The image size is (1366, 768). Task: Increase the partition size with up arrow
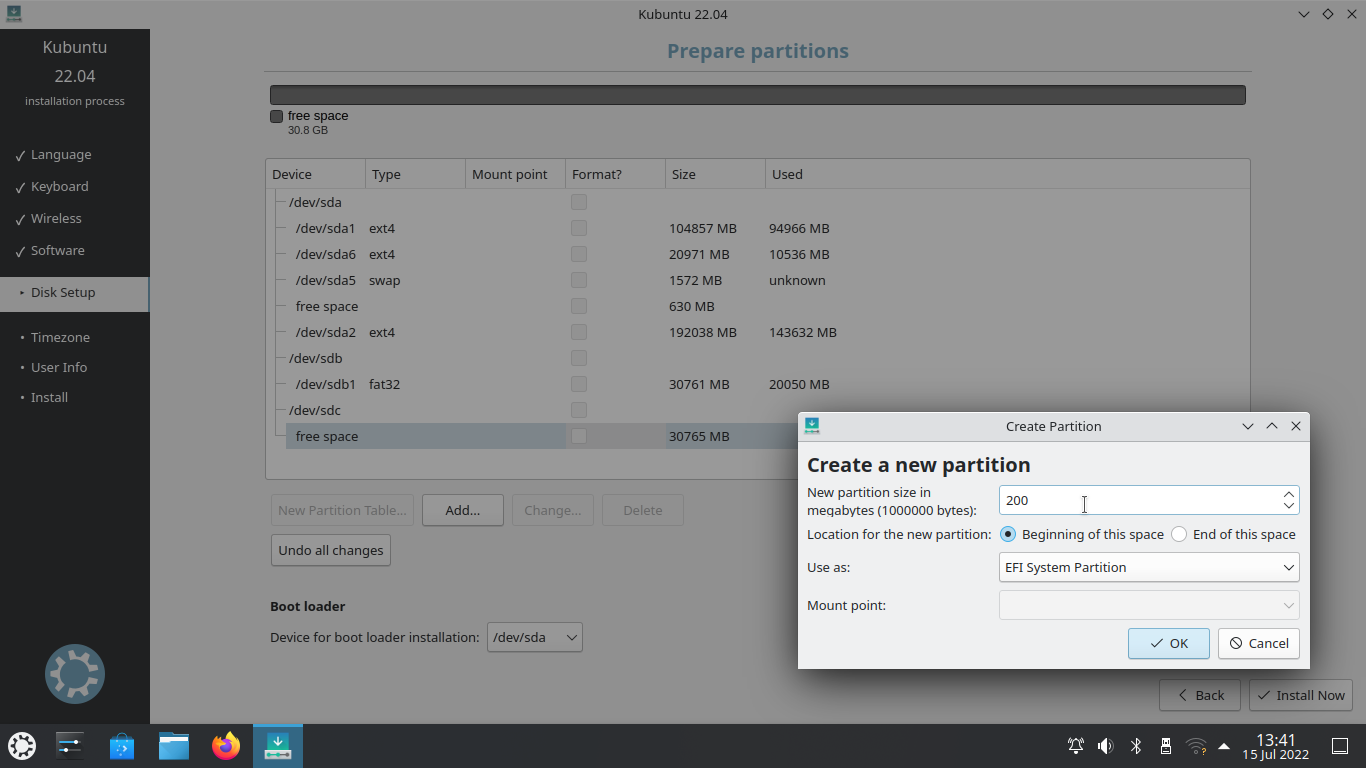1289,494
